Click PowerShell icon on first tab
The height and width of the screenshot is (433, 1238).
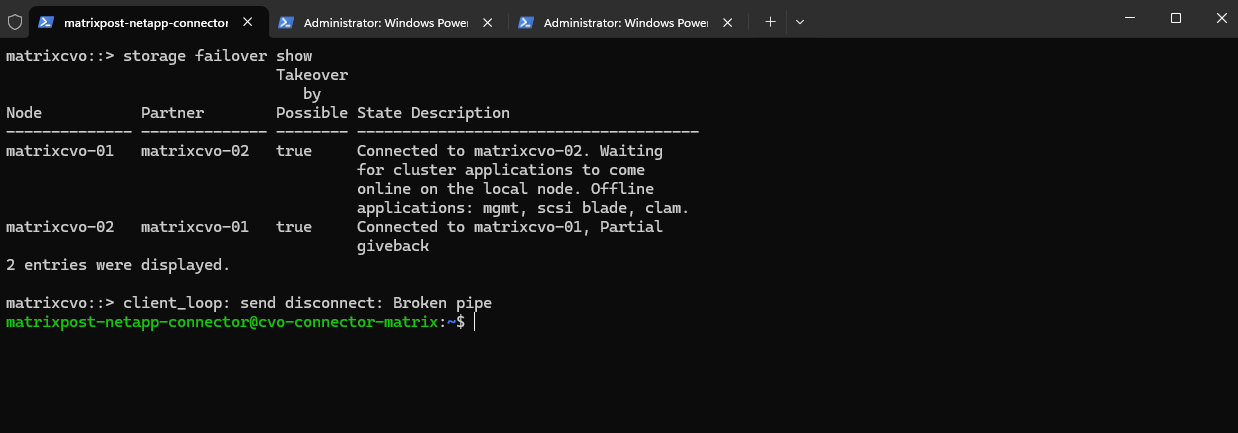click(x=46, y=21)
